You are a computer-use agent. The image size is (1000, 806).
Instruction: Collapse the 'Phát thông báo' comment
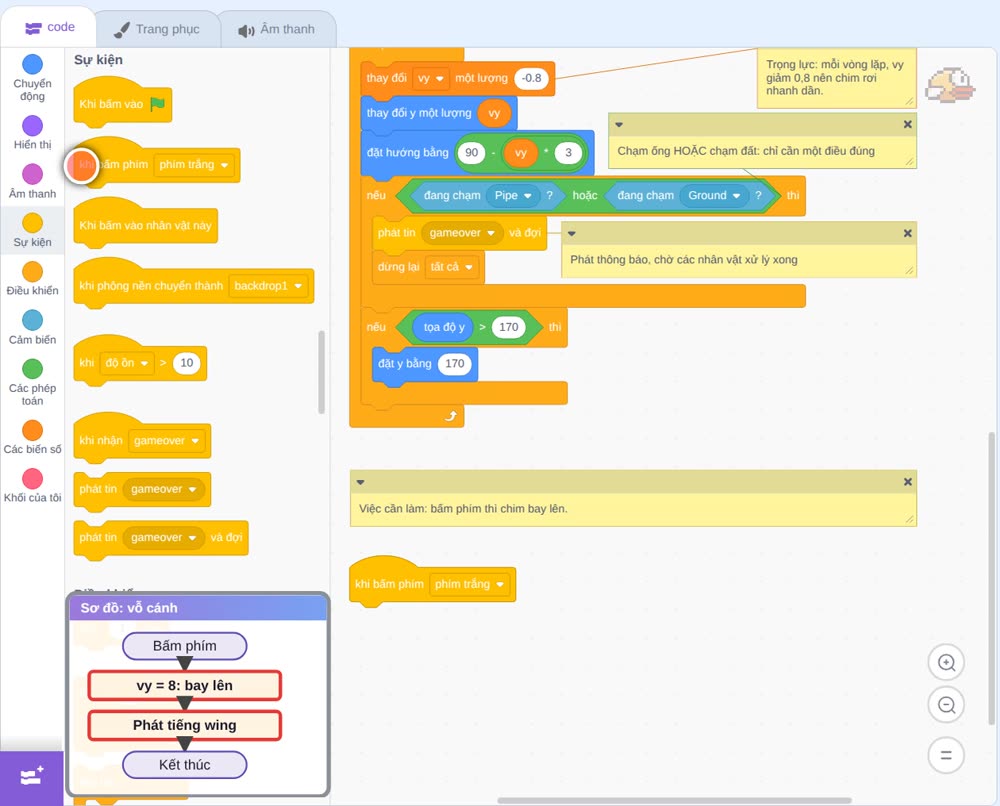tap(571, 234)
